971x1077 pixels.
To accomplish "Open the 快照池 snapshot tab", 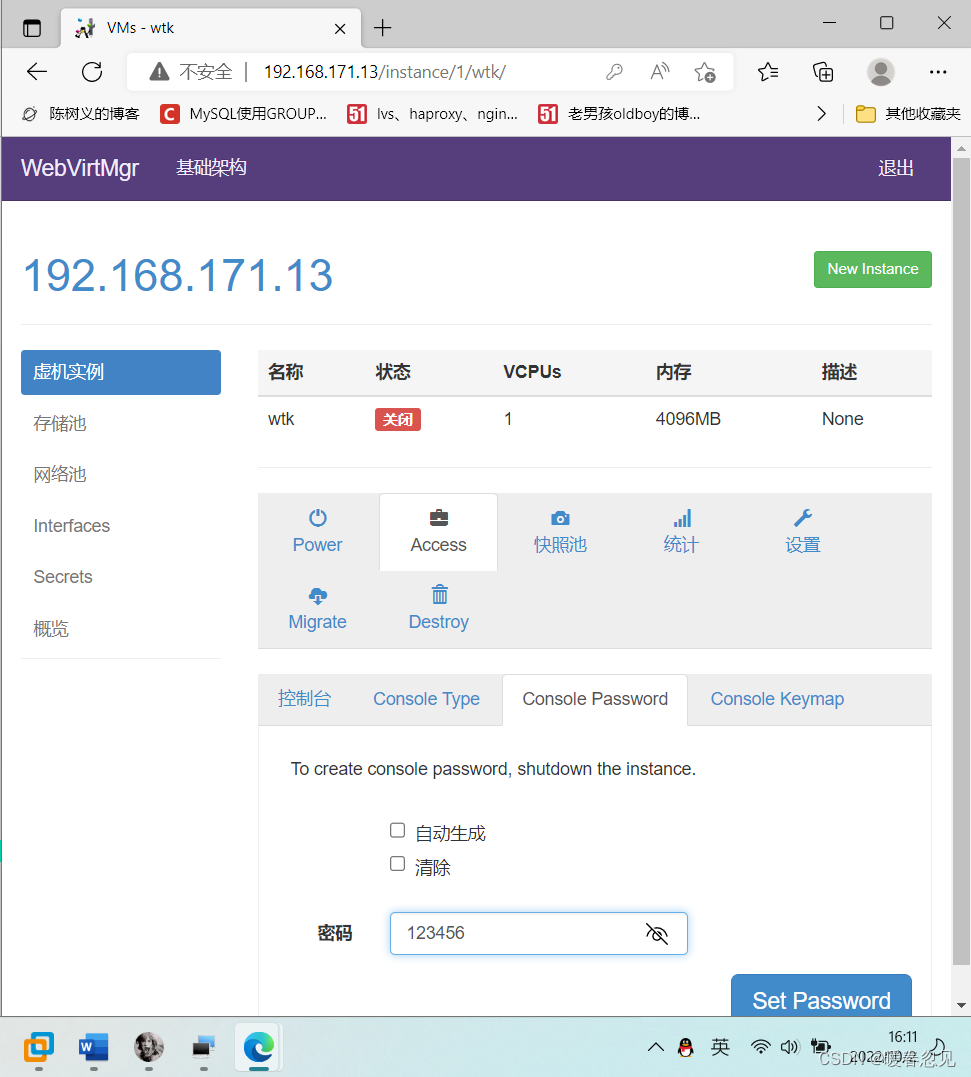I will click(x=560, y=532).
